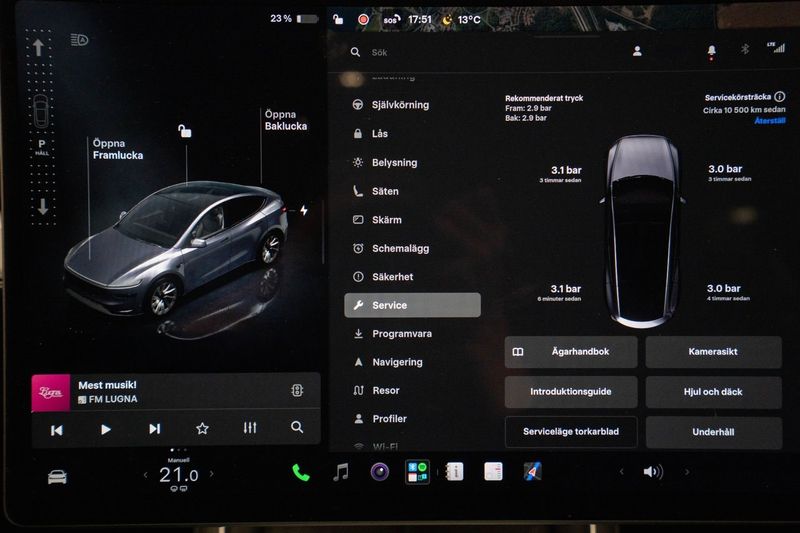Increase cabin temperature with right arrow

212,474
